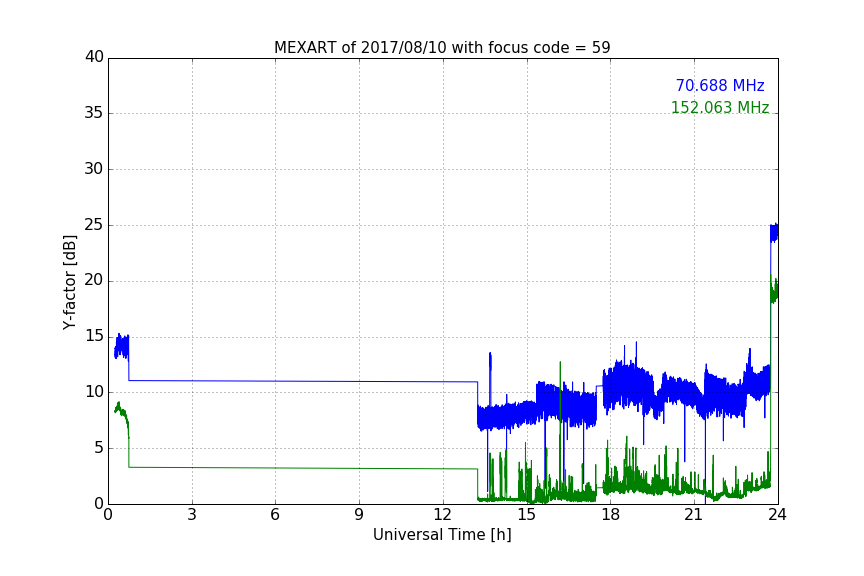
Task: Click the y-axis tick label '20'
Action: coord(94,281)
